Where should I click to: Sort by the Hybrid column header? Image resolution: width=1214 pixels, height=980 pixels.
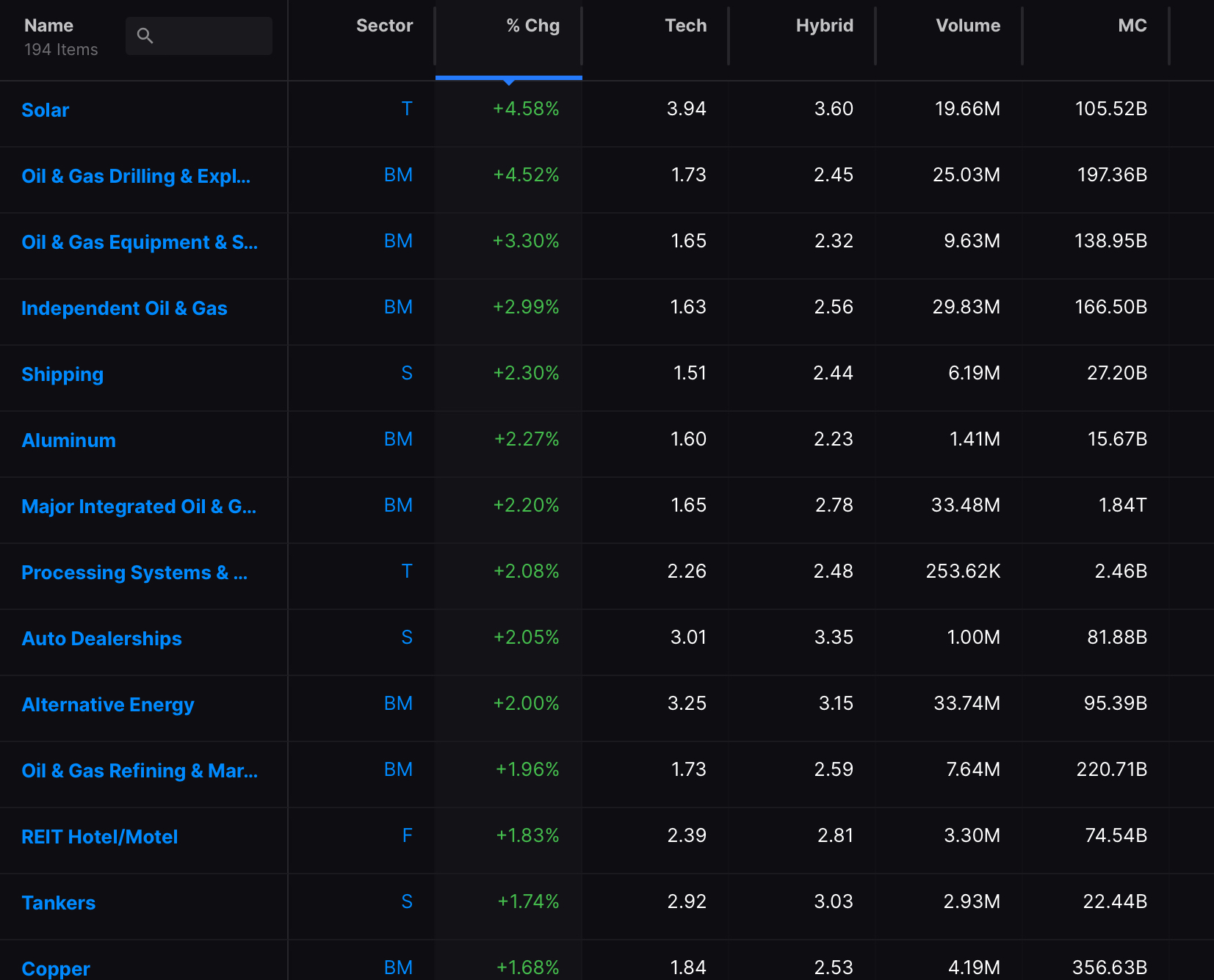tap(824, 26)
